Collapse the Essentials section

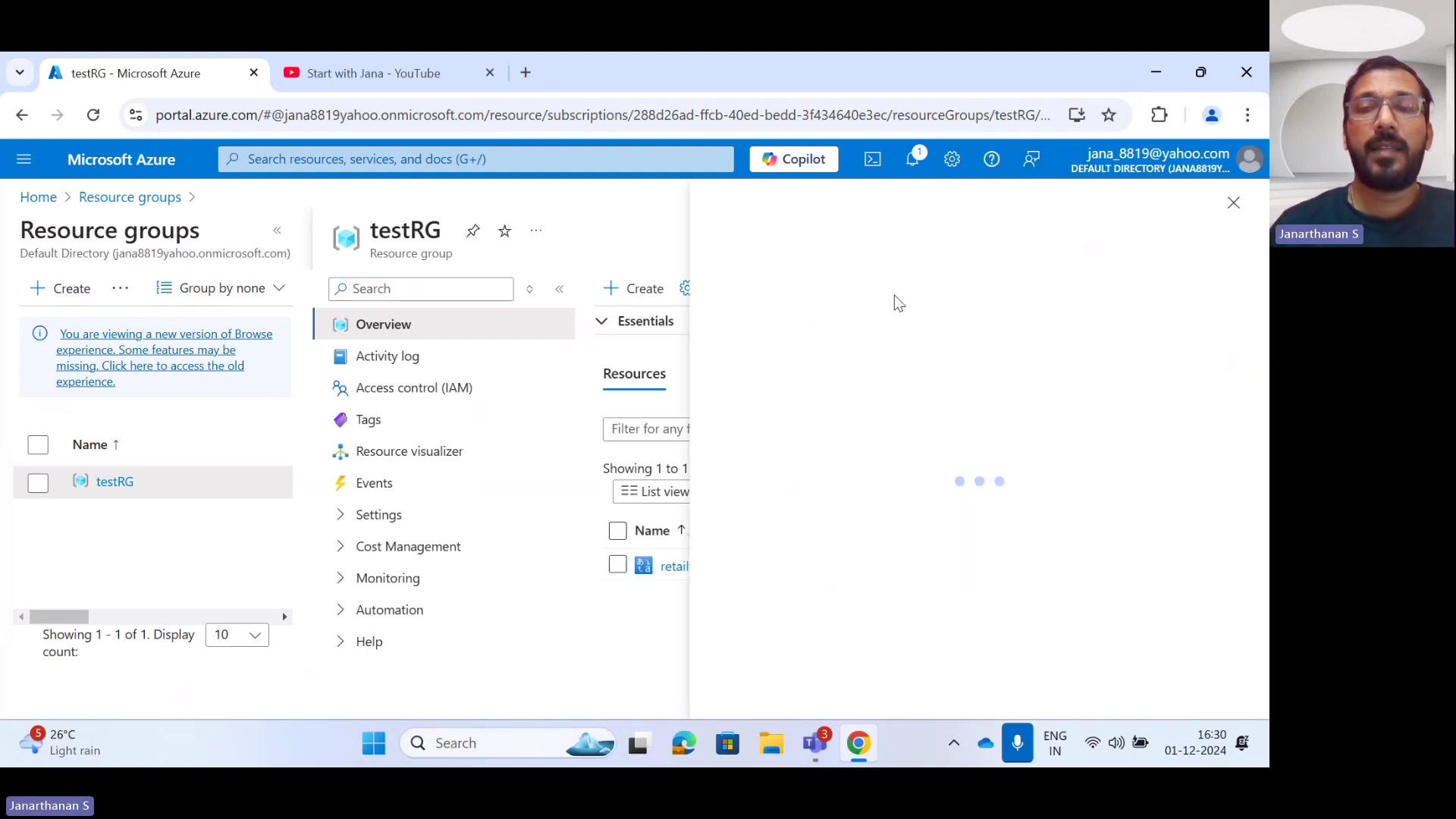click(x=601, y=321)
